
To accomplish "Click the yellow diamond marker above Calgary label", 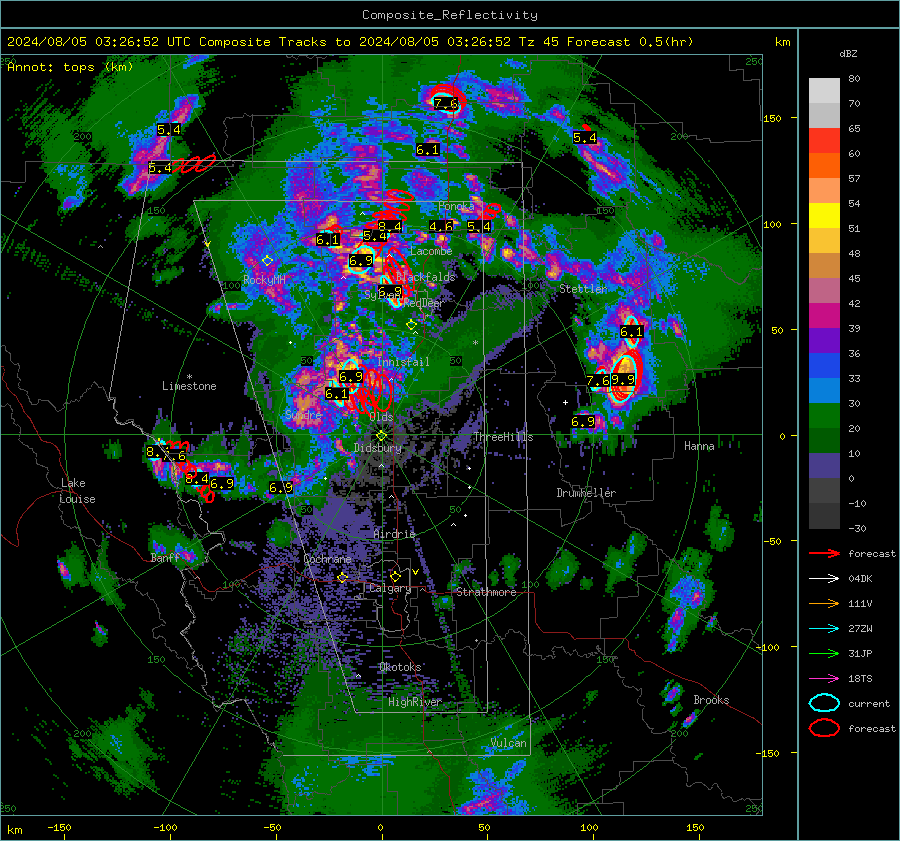I will [395, 576].
